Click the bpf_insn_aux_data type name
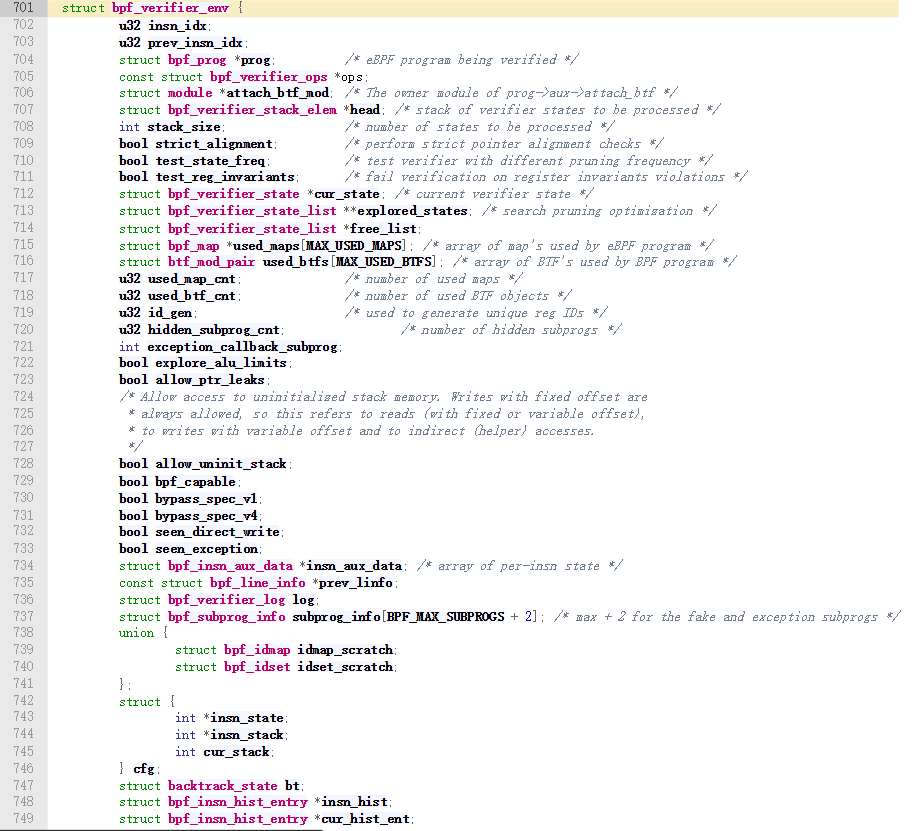 coord(230,566)
